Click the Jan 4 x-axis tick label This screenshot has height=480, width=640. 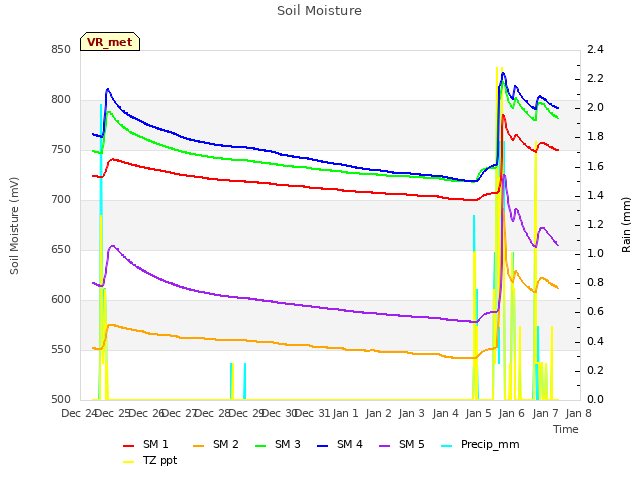445,413
